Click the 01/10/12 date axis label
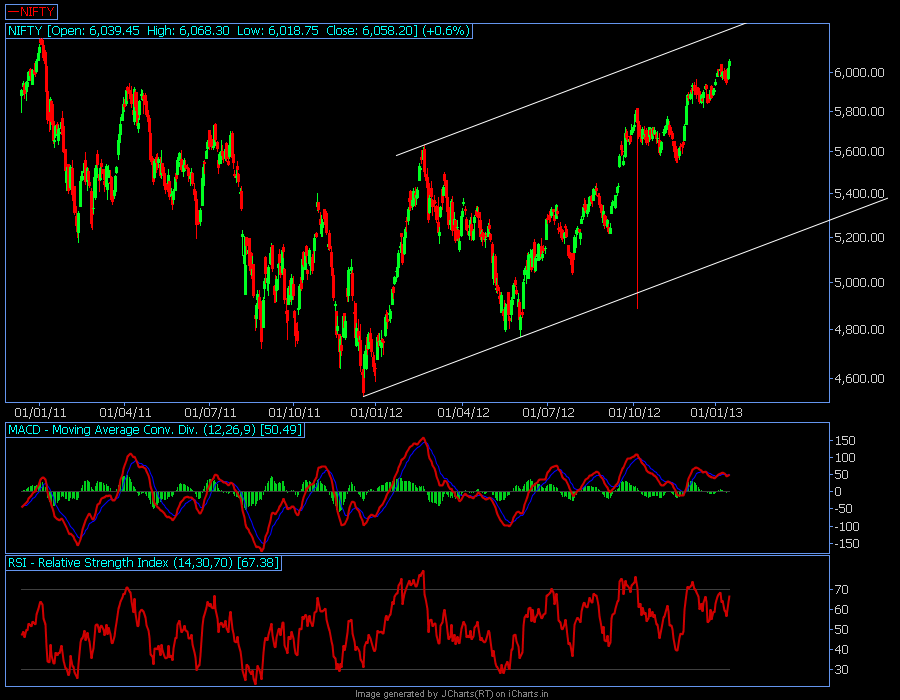This screenshot has height=700, width=900. point(634,413)
